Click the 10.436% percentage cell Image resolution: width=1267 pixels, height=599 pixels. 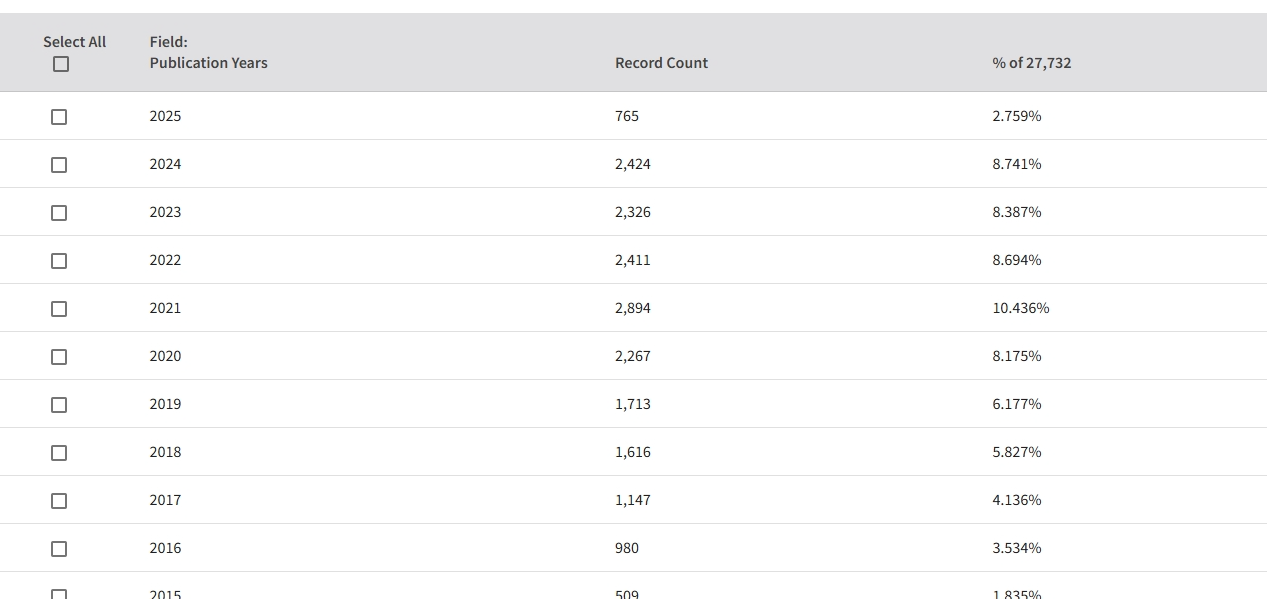1020,308
